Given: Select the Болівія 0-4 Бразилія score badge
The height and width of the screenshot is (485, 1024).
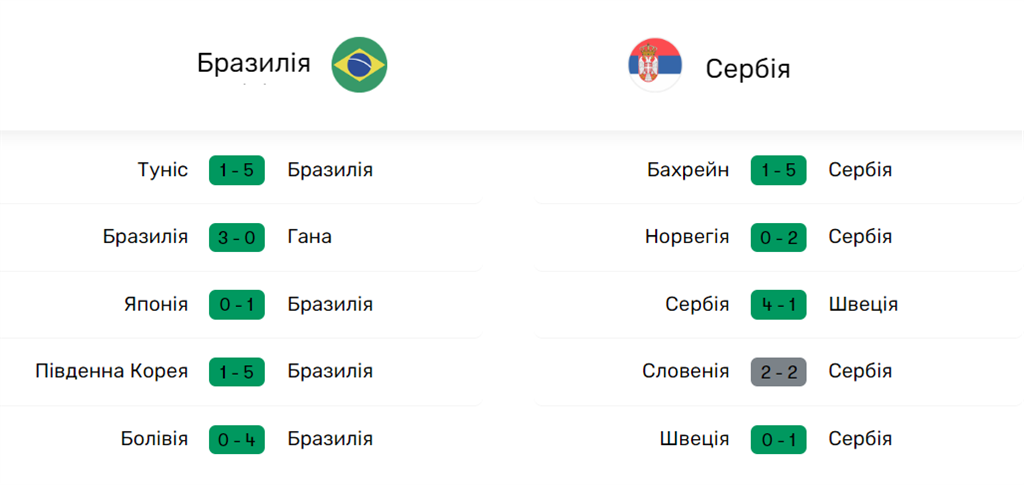Looking at the screenshot, I should (236, 439).
